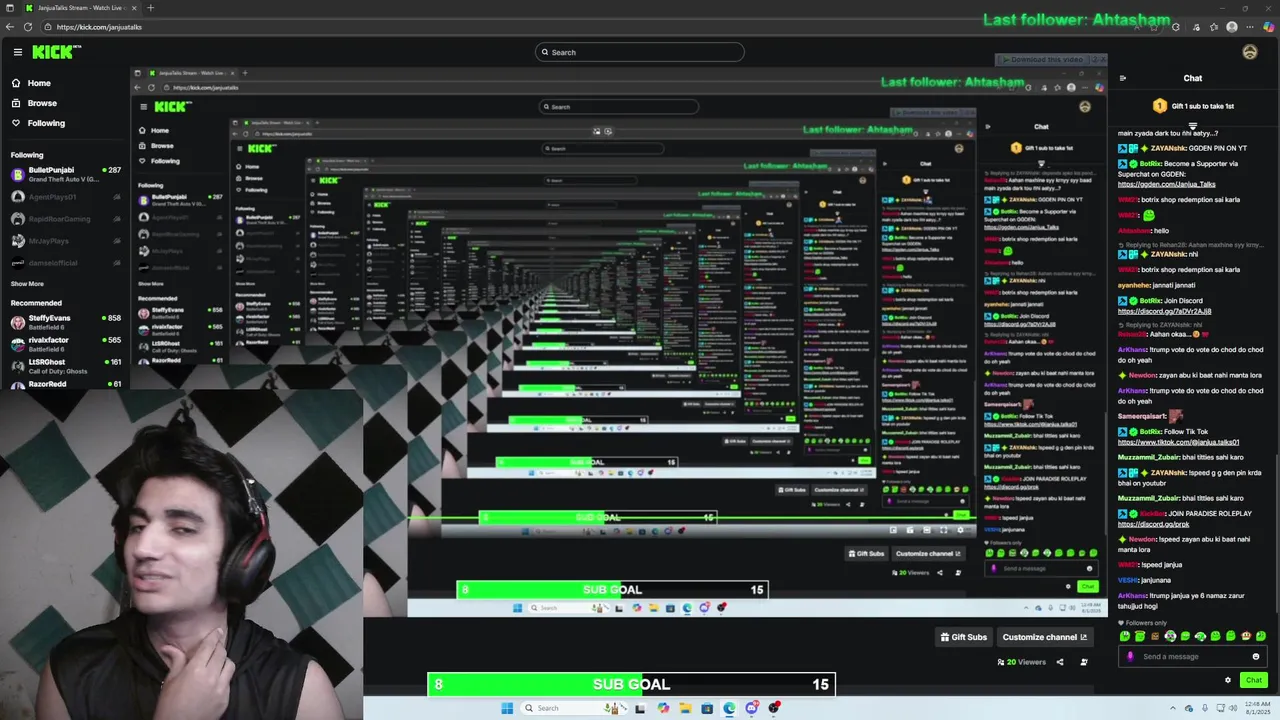1280x720 pixels.
Task: Select MrJayPlays channel in outermost sidebar
Action: pos(65,241)
